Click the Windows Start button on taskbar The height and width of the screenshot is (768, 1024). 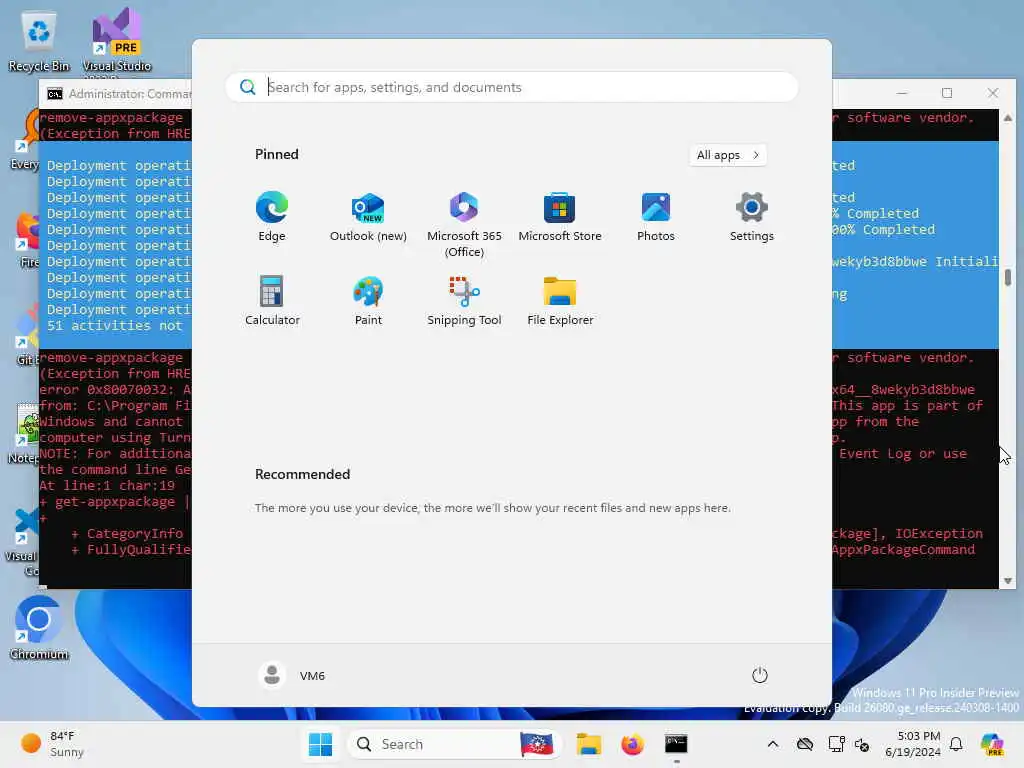point(320,744)
